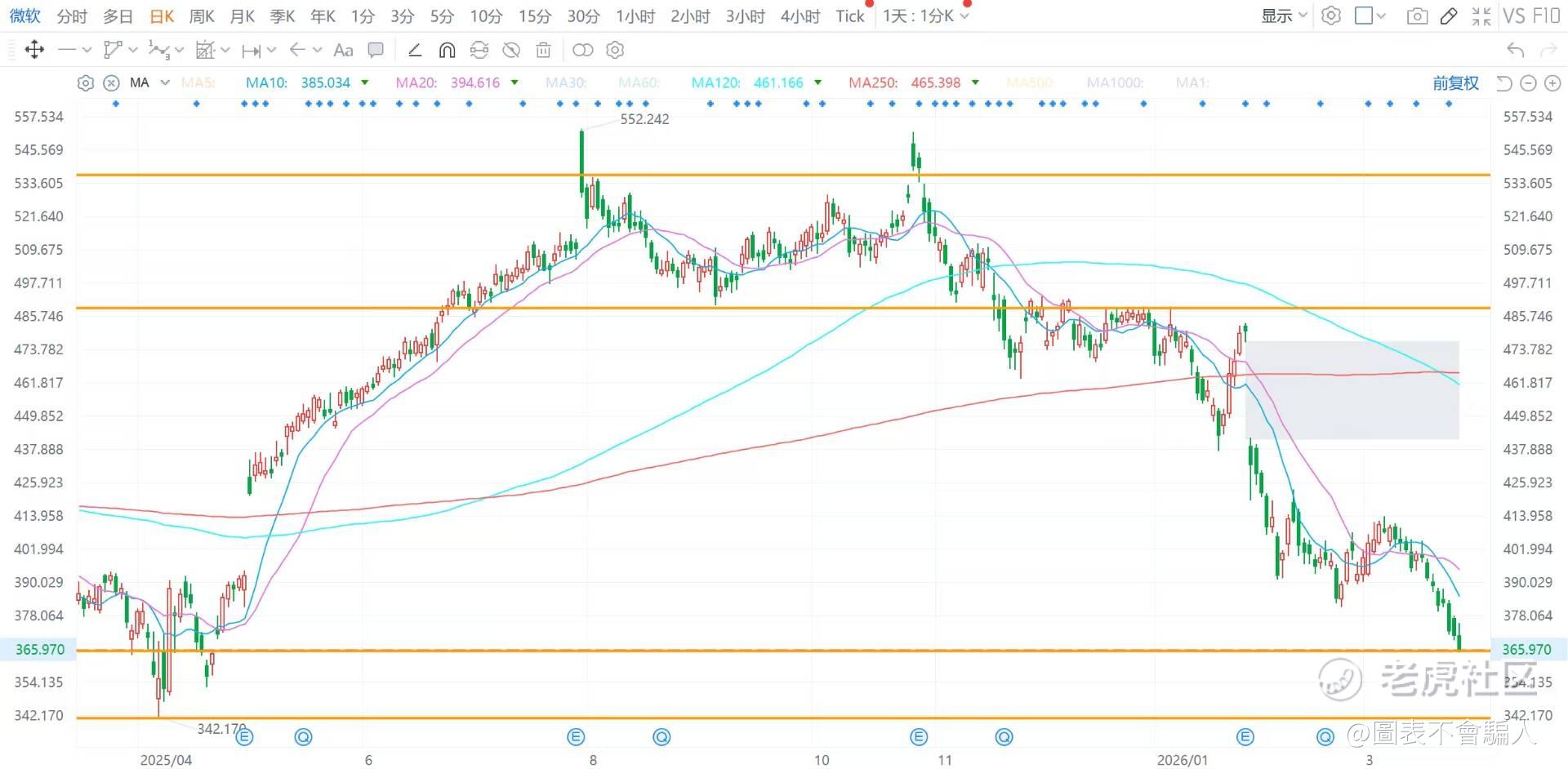Switch to the 季K quarterly tab
1568x769 pixels.
(x=283, y=16)
